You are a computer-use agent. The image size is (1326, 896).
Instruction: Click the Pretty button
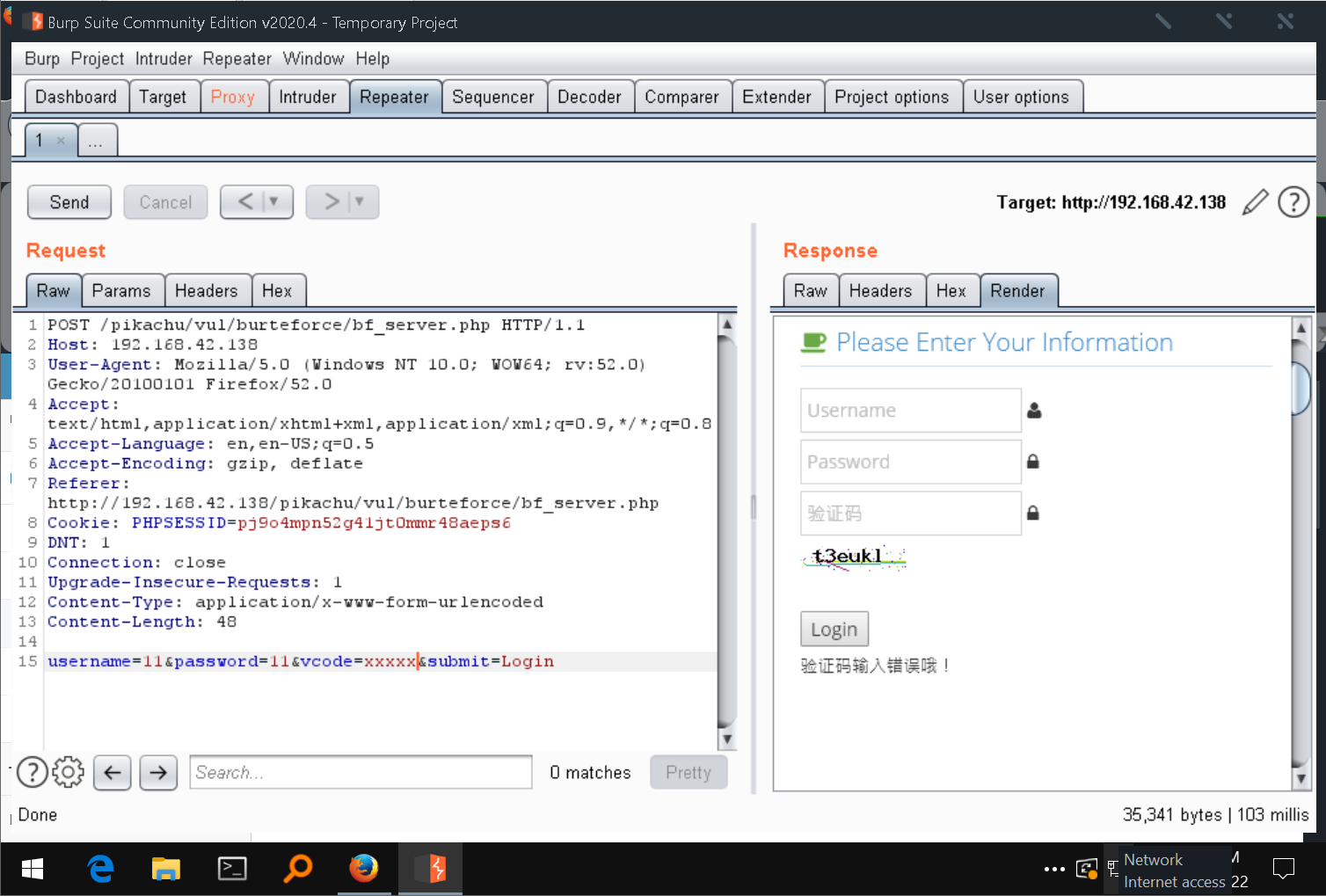click(x=688, y=772)
